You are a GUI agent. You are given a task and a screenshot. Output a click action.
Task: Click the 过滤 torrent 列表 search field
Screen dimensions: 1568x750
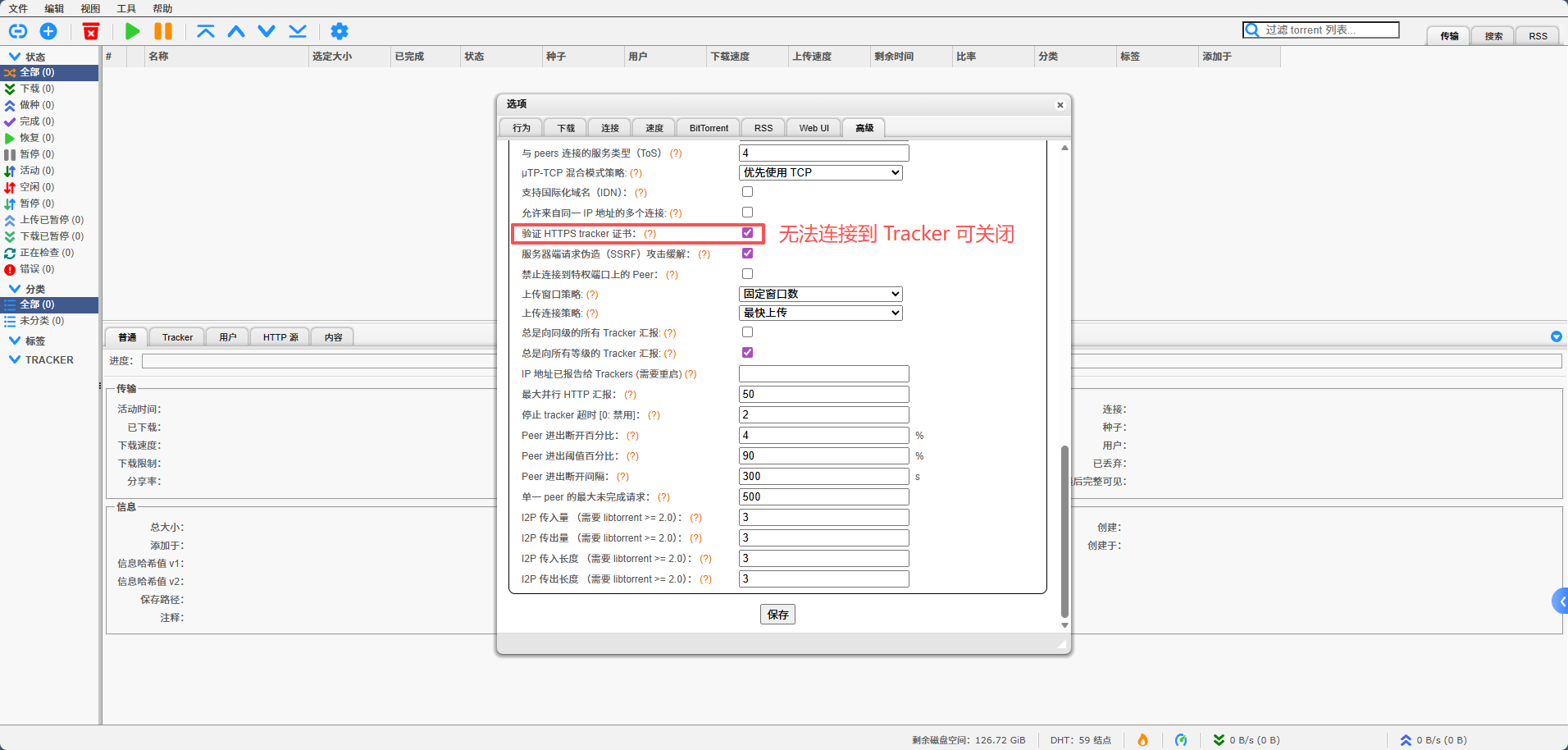point(1329,30)
